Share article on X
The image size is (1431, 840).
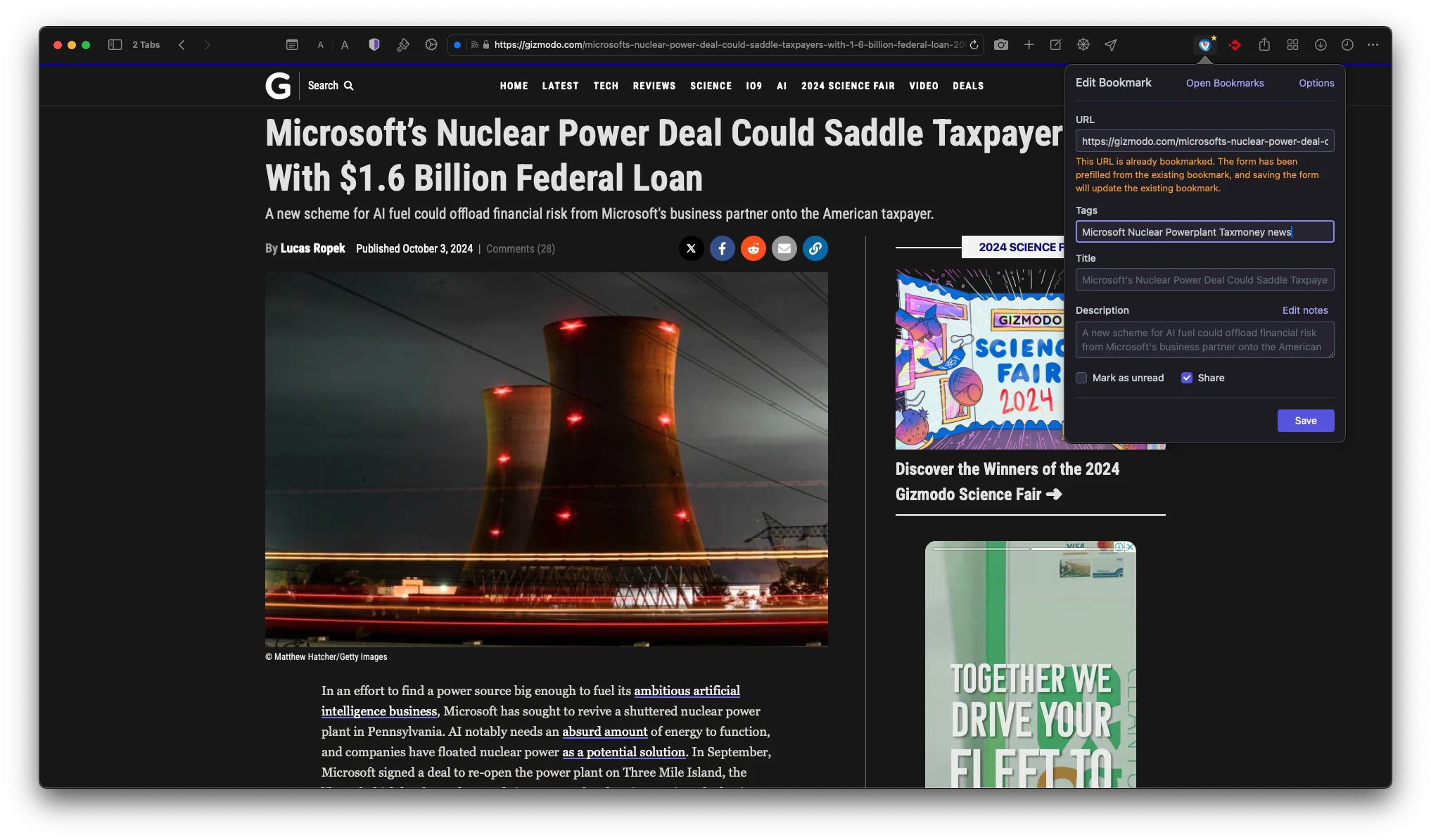click(691, 248)
